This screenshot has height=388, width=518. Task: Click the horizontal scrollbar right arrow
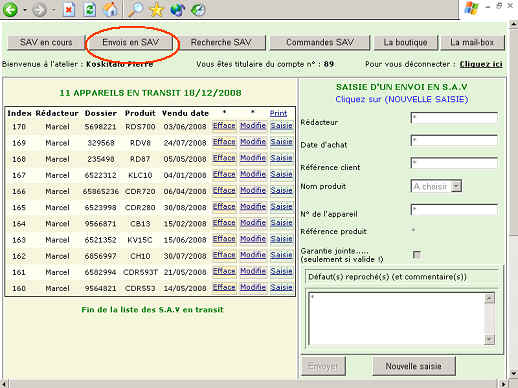pos(504,384)
